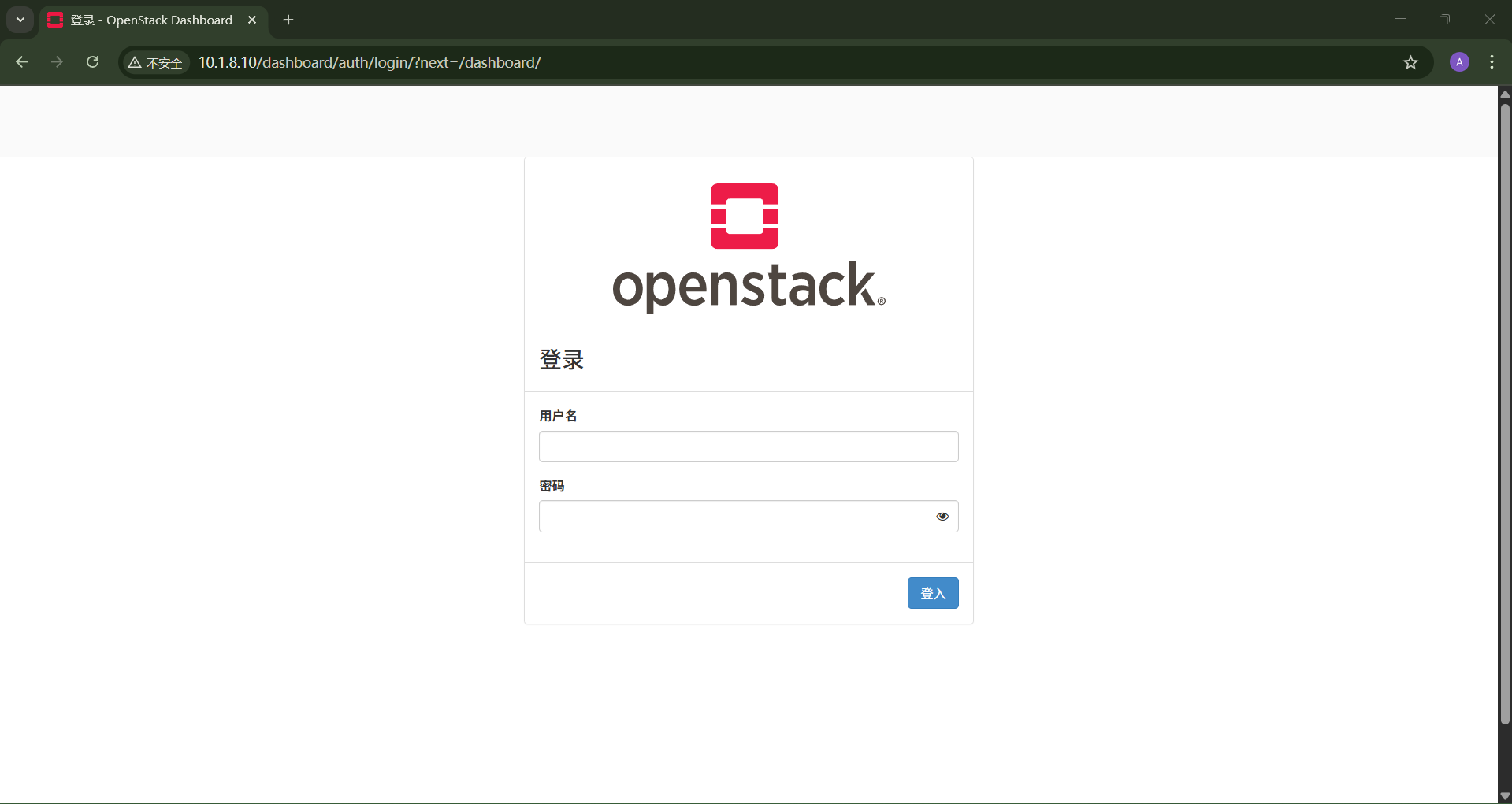The height and width of the screenshot is (804, 1512).
Task: Click the 登入 sign-in button
Action: click(933, 593)
